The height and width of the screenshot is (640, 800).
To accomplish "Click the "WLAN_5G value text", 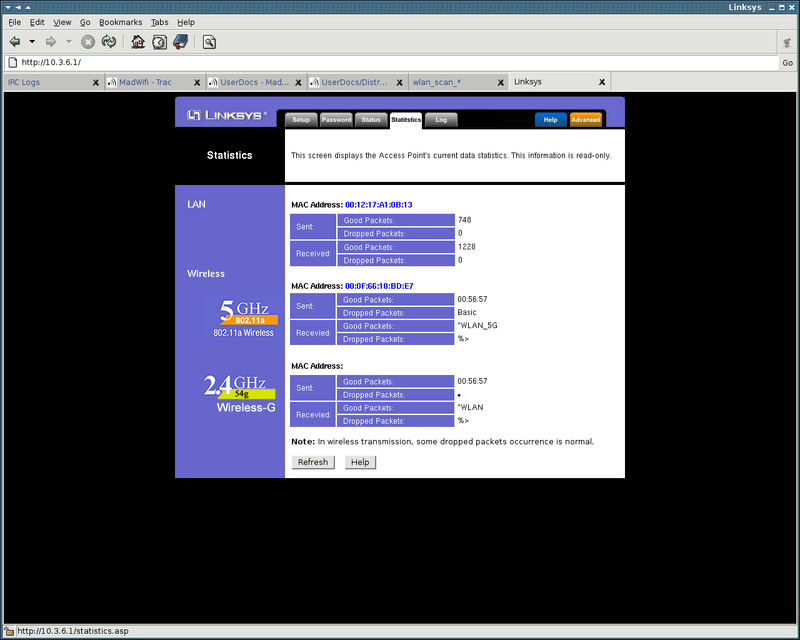I will coord(478,326).
